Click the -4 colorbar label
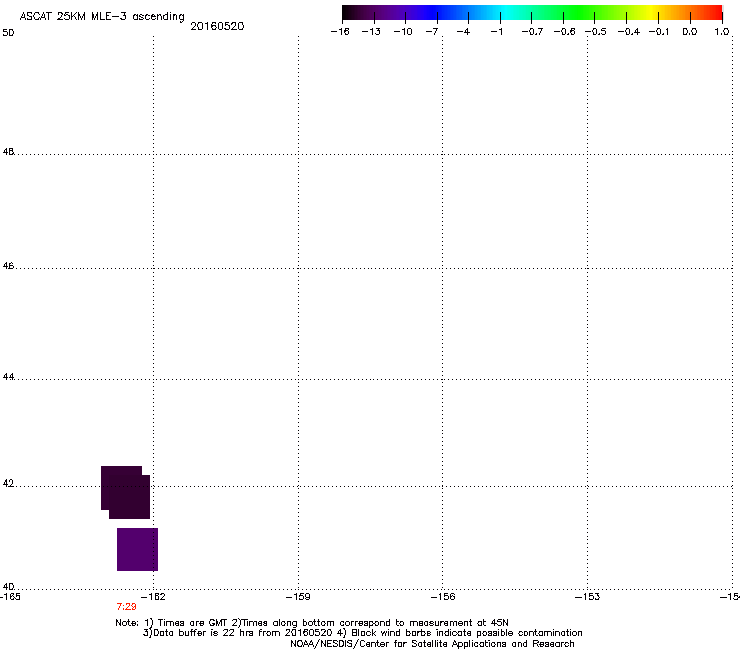 (463, 32)
